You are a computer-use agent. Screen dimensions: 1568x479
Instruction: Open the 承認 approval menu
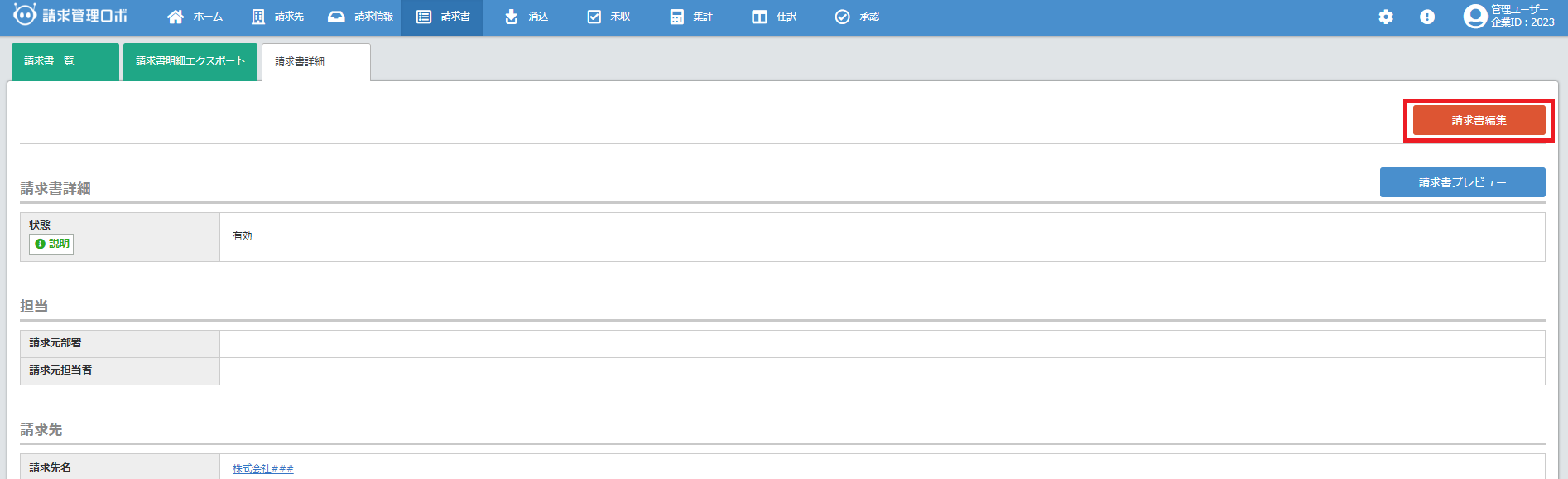click(857, 17)
